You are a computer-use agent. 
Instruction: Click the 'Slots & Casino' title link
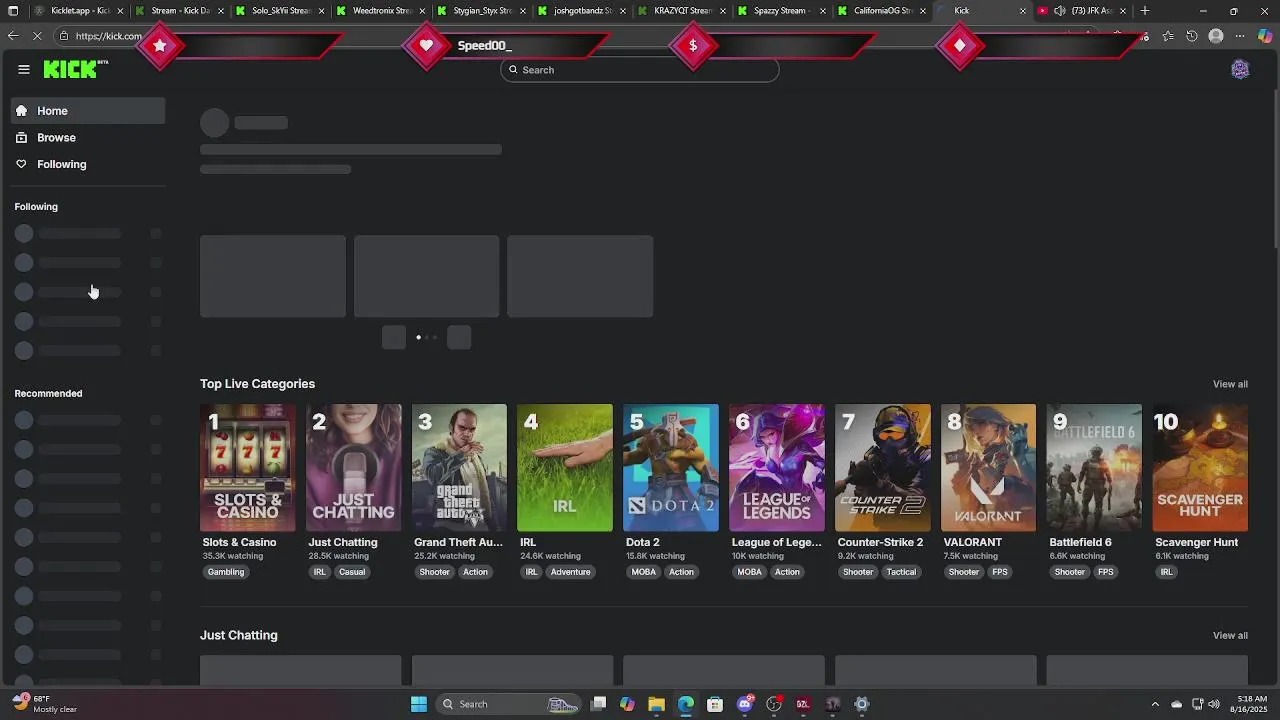tap(239, 542)
